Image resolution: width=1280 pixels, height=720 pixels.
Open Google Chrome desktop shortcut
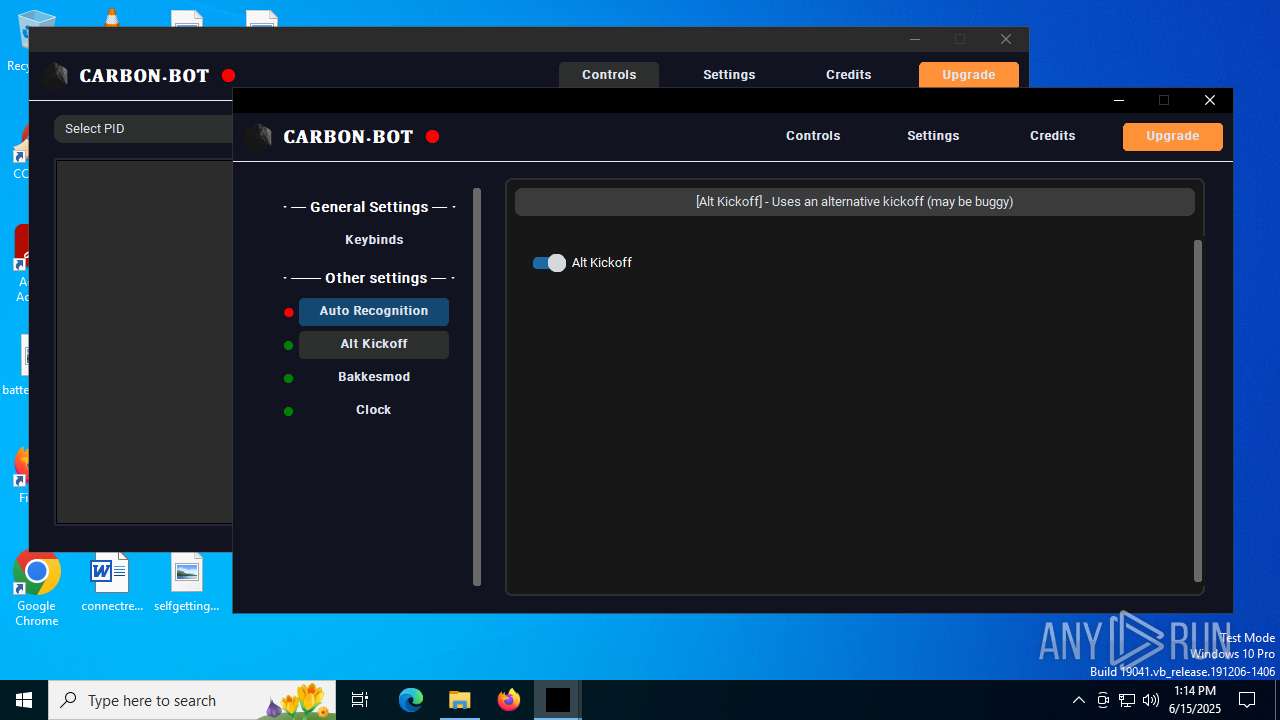coord(36,590)
